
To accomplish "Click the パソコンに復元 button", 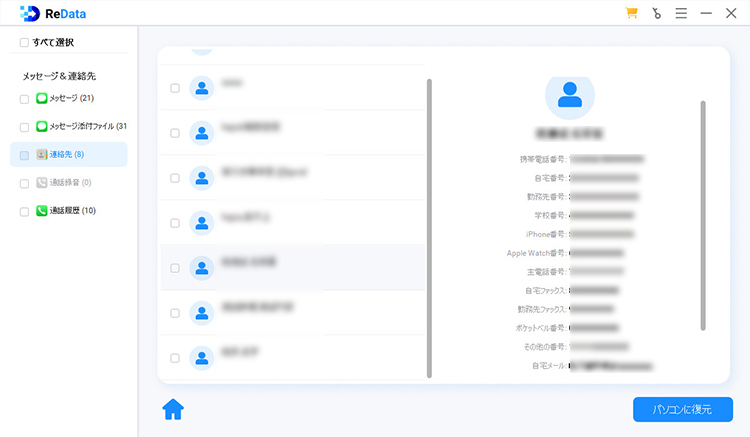I will [683, 409].
